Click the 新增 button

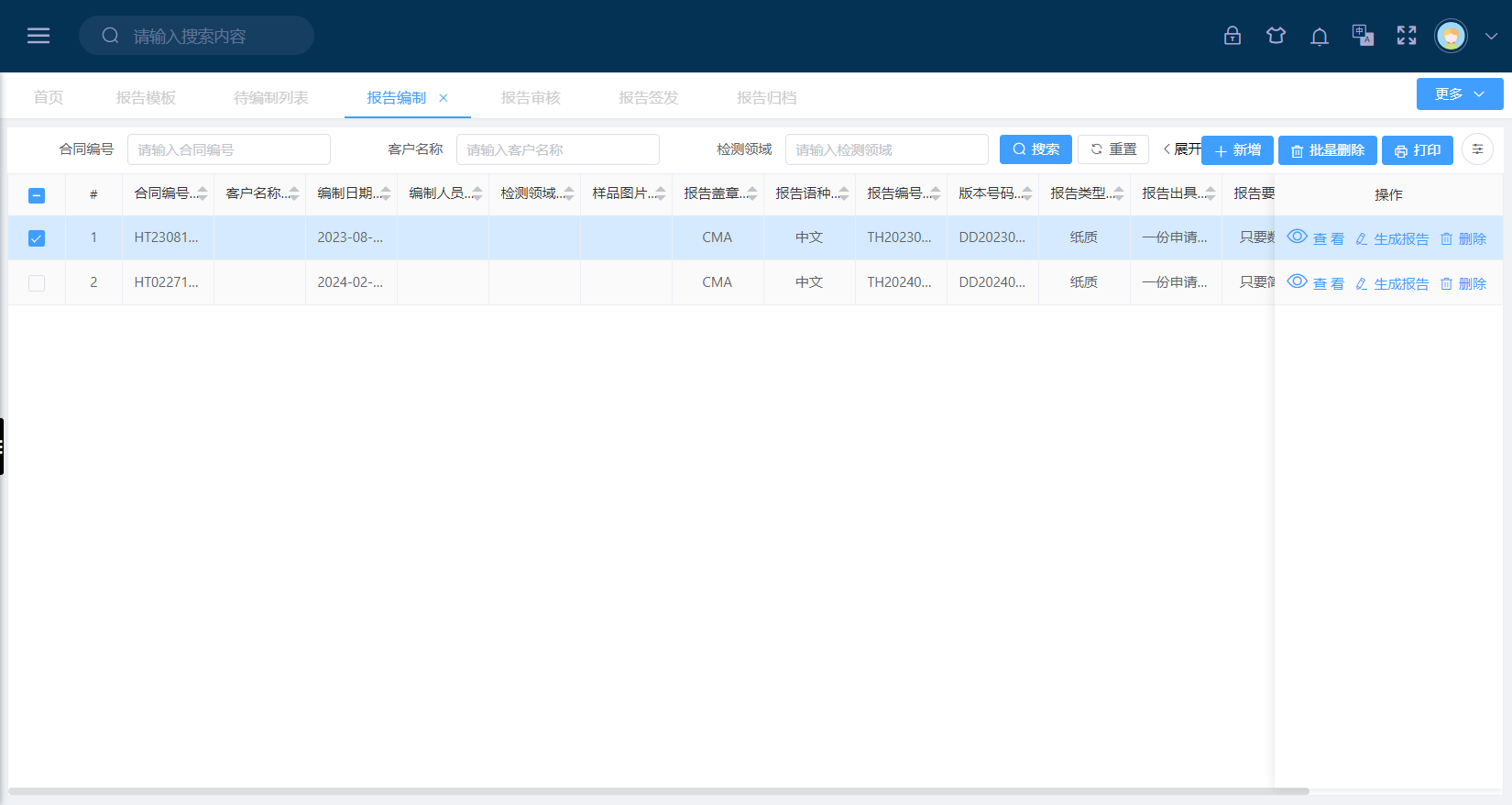pos(1237,150)
